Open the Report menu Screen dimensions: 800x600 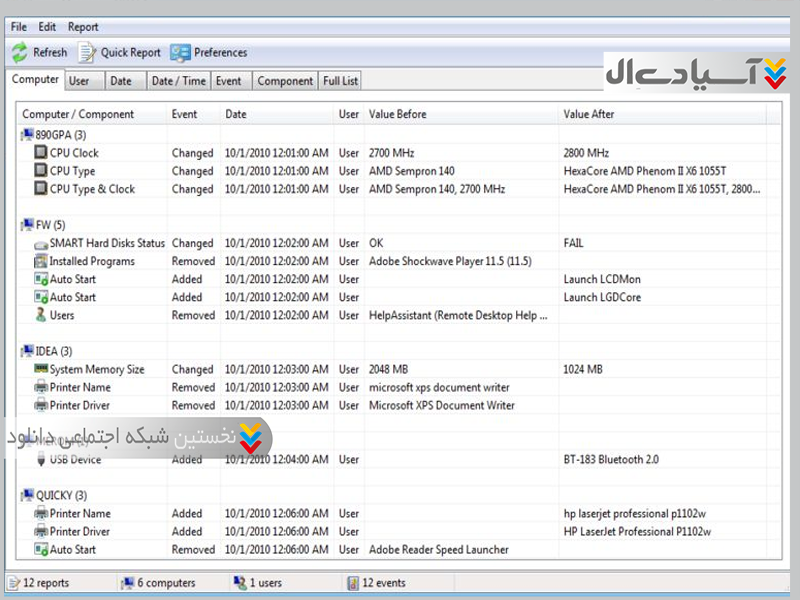83,27
